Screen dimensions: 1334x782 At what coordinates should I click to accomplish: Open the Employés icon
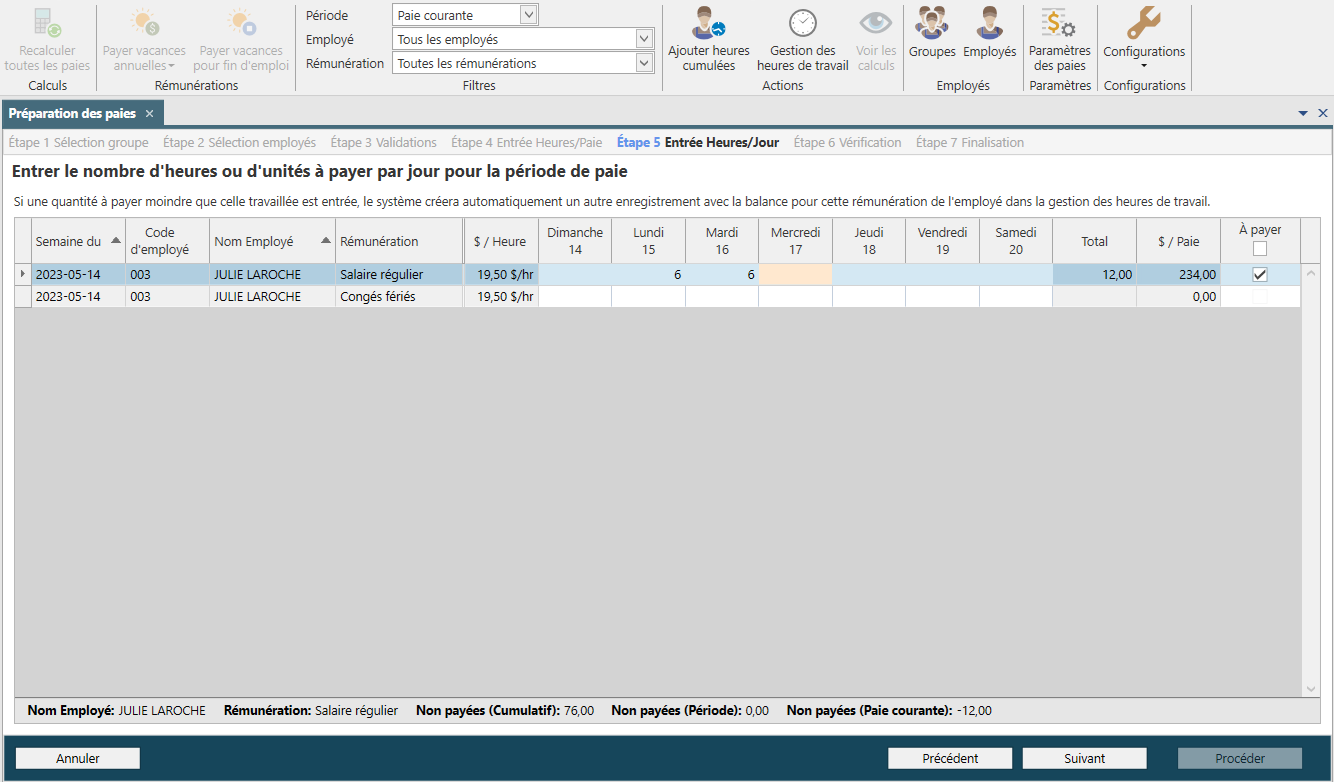(x=990, y=22)
